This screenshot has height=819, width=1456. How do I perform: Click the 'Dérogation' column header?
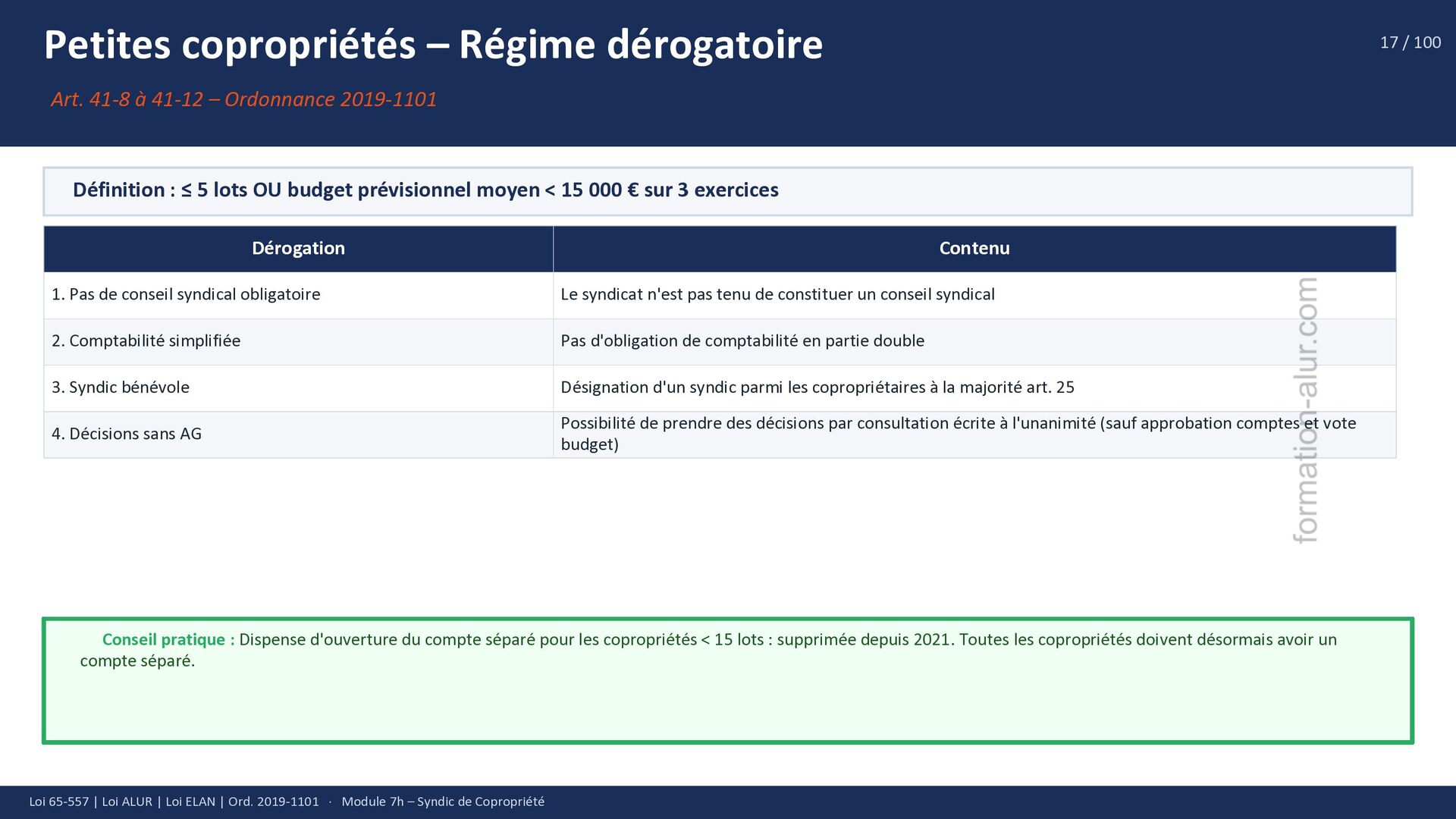click(x=298, y=249)
